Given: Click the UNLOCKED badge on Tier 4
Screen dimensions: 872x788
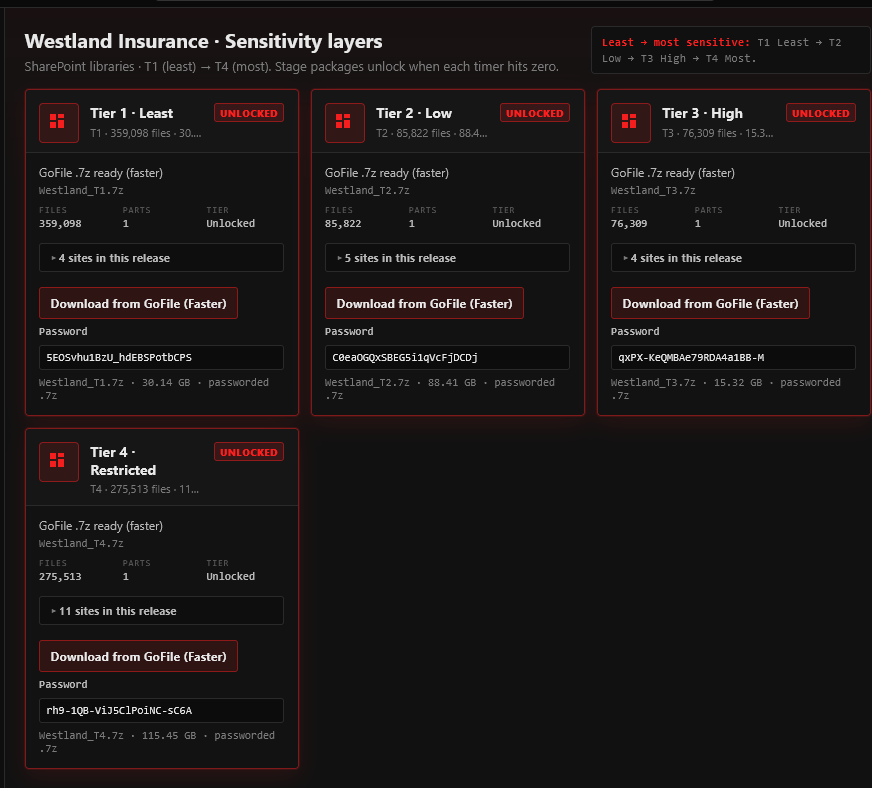Looking at the screenshot, I should click(249, 452).
